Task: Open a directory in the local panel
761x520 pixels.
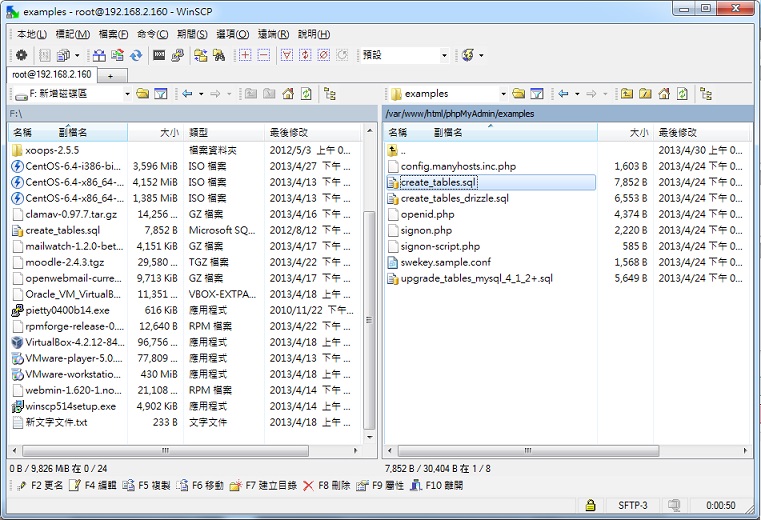Action: click(142, 94)
